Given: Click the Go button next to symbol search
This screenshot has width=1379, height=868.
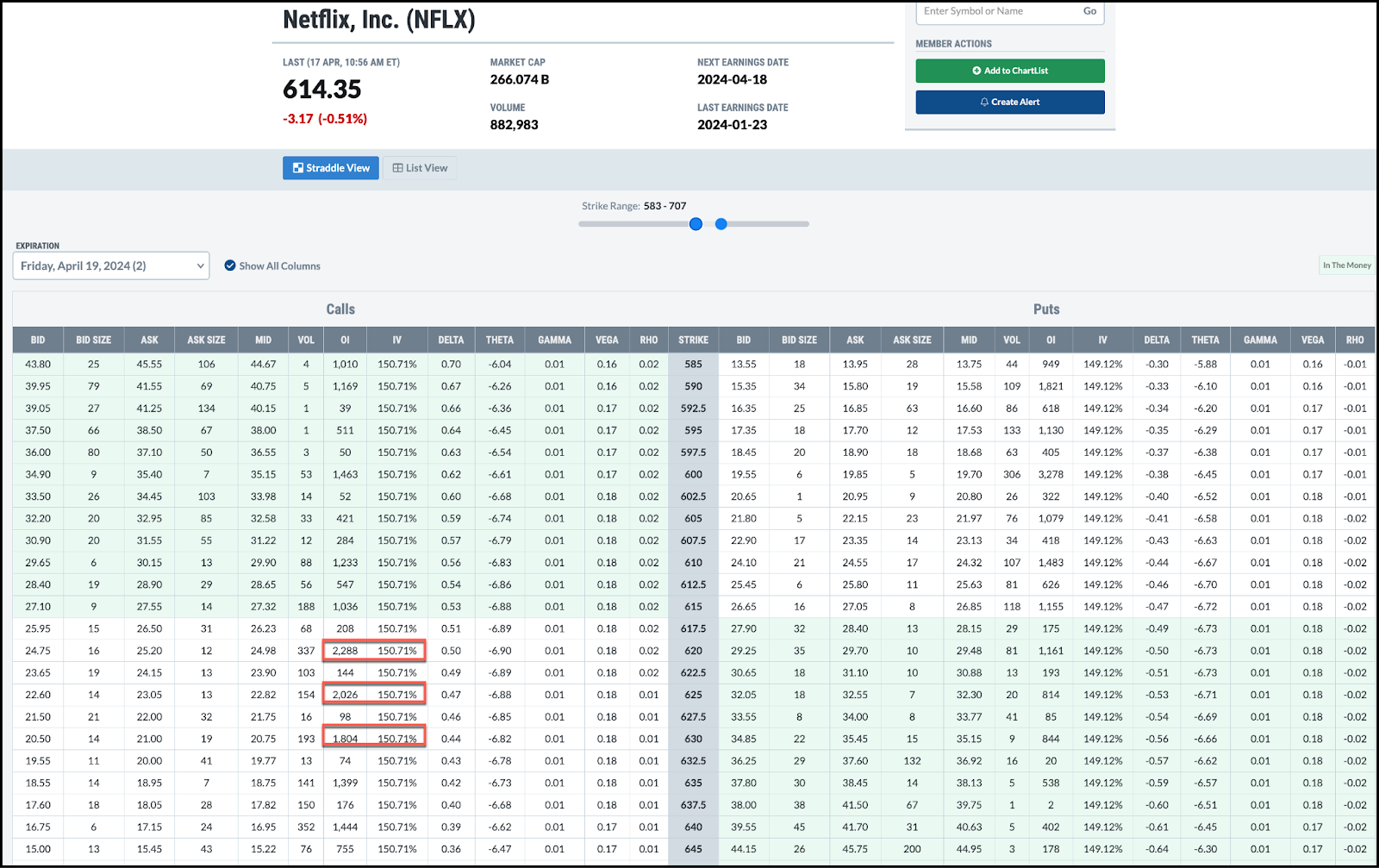Looking at the screenshot, I should tap(1089, 11).
